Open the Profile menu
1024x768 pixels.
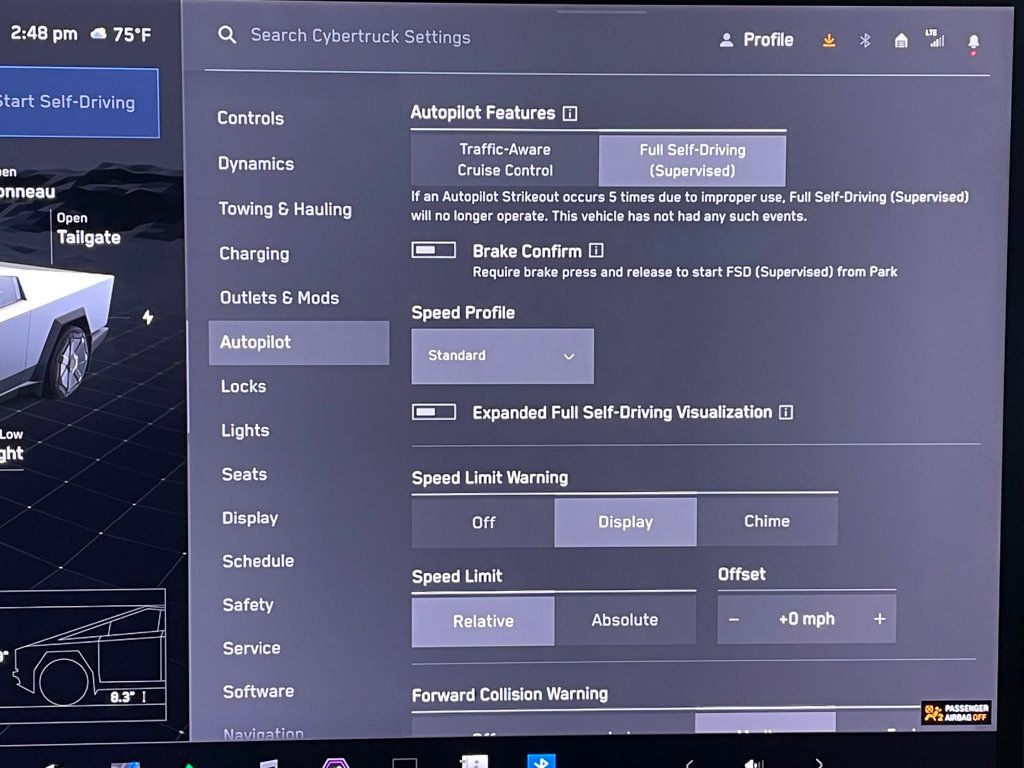(x=756, y=40)
